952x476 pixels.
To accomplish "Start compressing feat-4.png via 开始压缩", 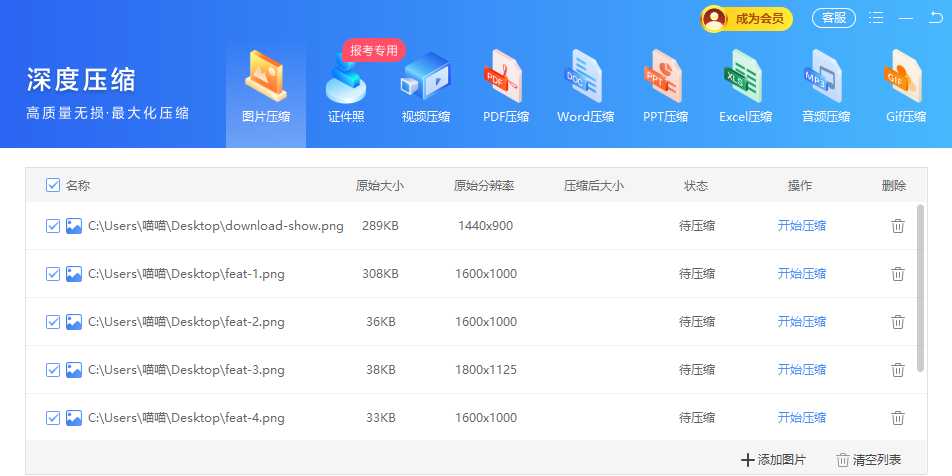I will click(x=801, y=418).
